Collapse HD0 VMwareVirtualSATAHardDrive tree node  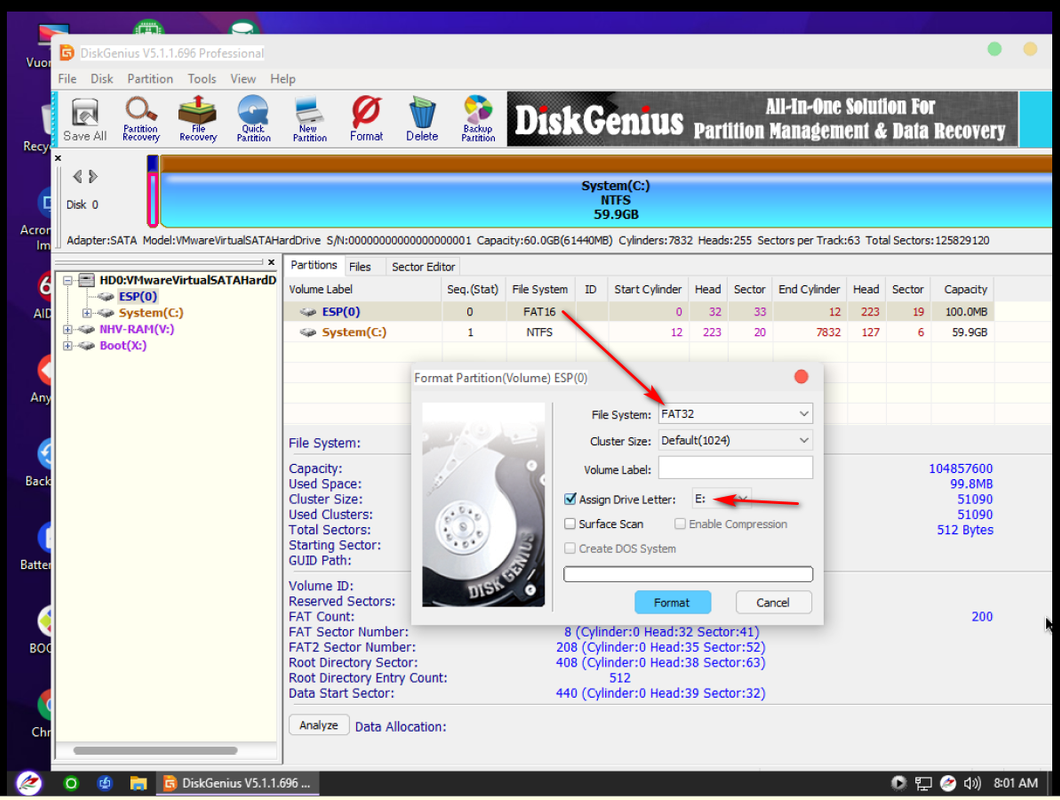point(68,280)
